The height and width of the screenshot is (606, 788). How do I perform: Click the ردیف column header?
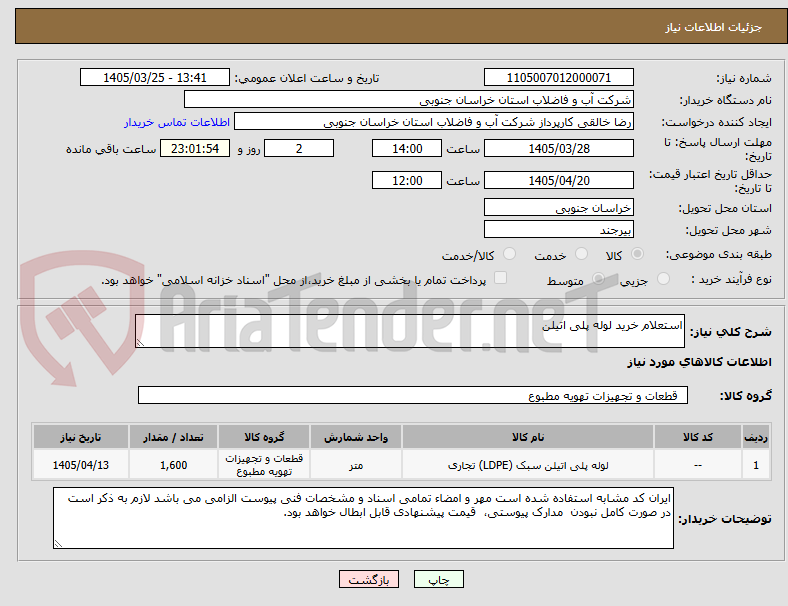coord(755,437)
